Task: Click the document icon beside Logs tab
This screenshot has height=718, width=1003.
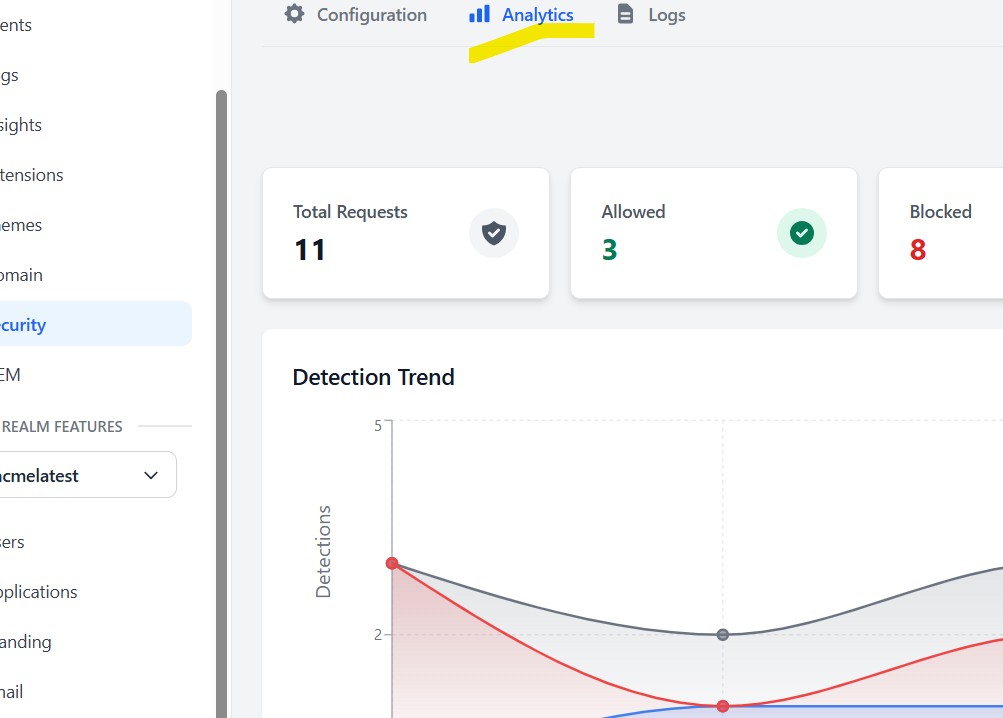Action: 626,15
